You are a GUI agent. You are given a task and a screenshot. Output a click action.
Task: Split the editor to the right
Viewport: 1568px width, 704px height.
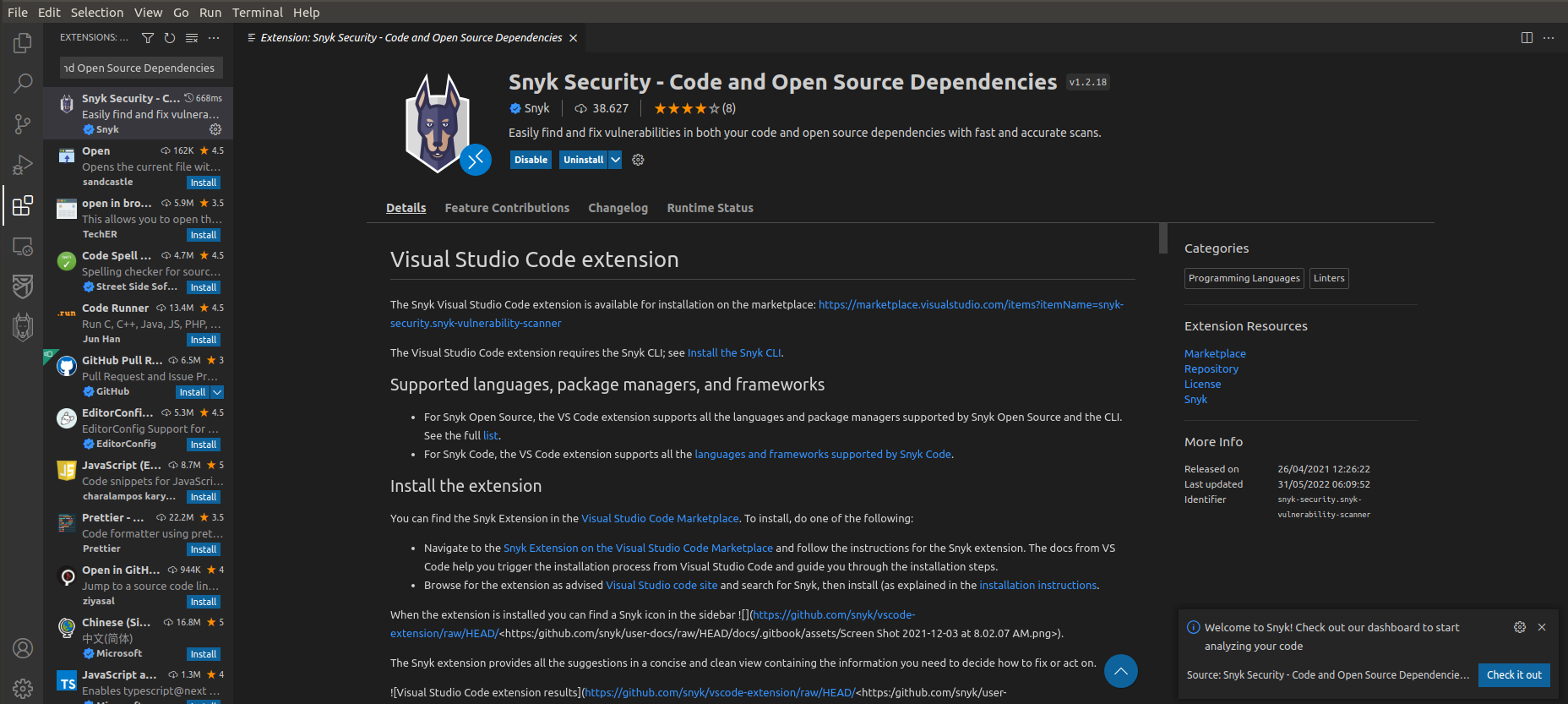coord(1527,38)
